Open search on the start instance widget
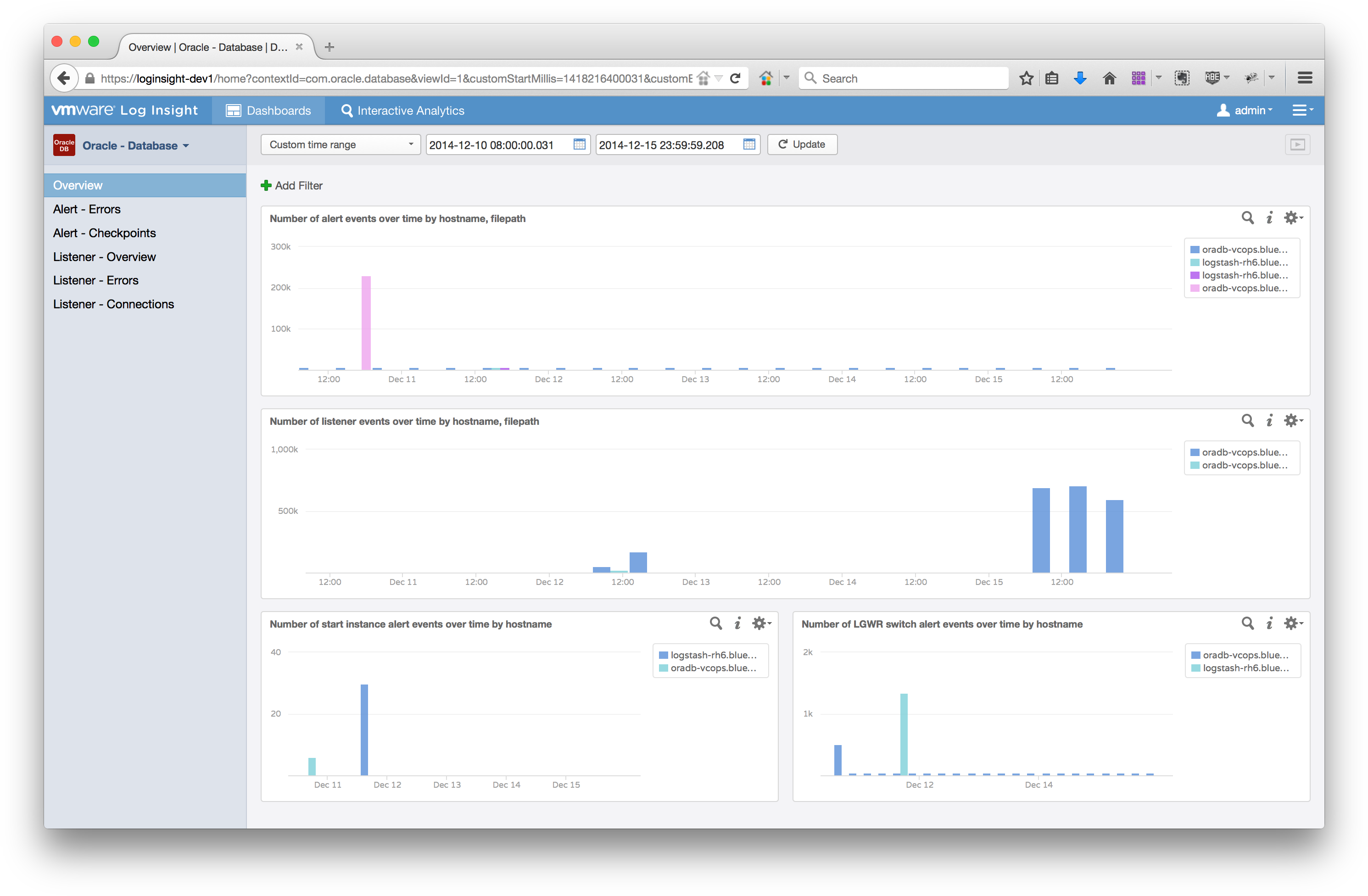Image resolution: width=1368 pixels, height=896 pixels. (x=715, y=623)
